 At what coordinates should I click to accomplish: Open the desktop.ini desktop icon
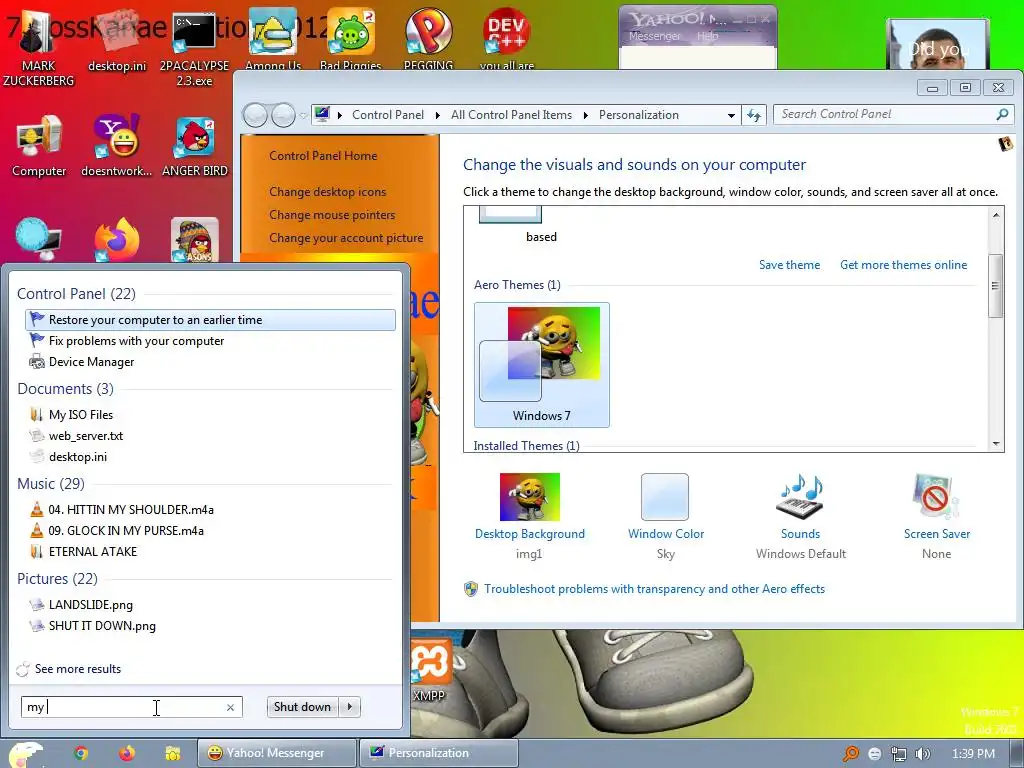pyautogui.click(x=117, y=42)
